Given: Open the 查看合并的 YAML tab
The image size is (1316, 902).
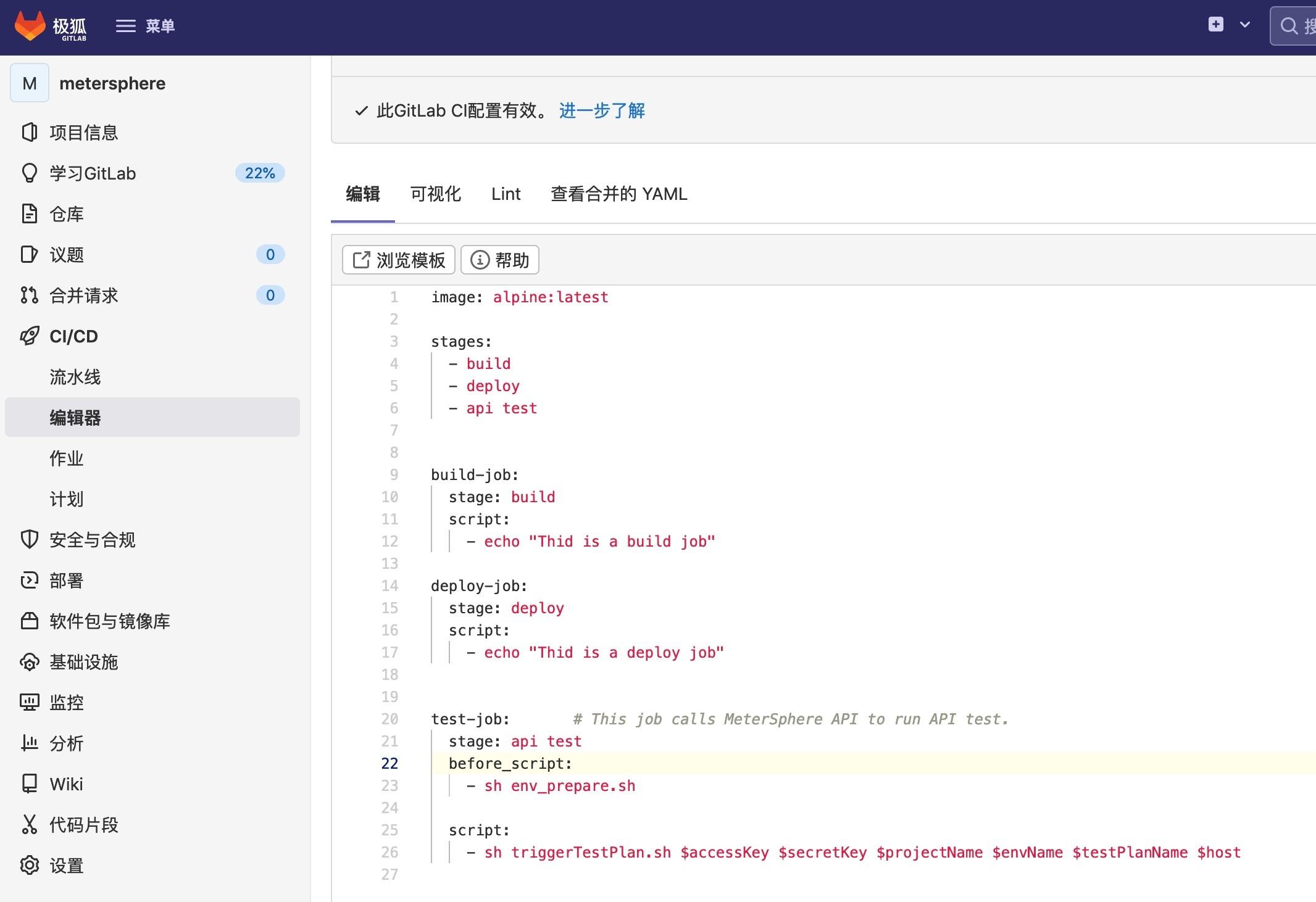Looking at the screenshot, I should [618, 194].
